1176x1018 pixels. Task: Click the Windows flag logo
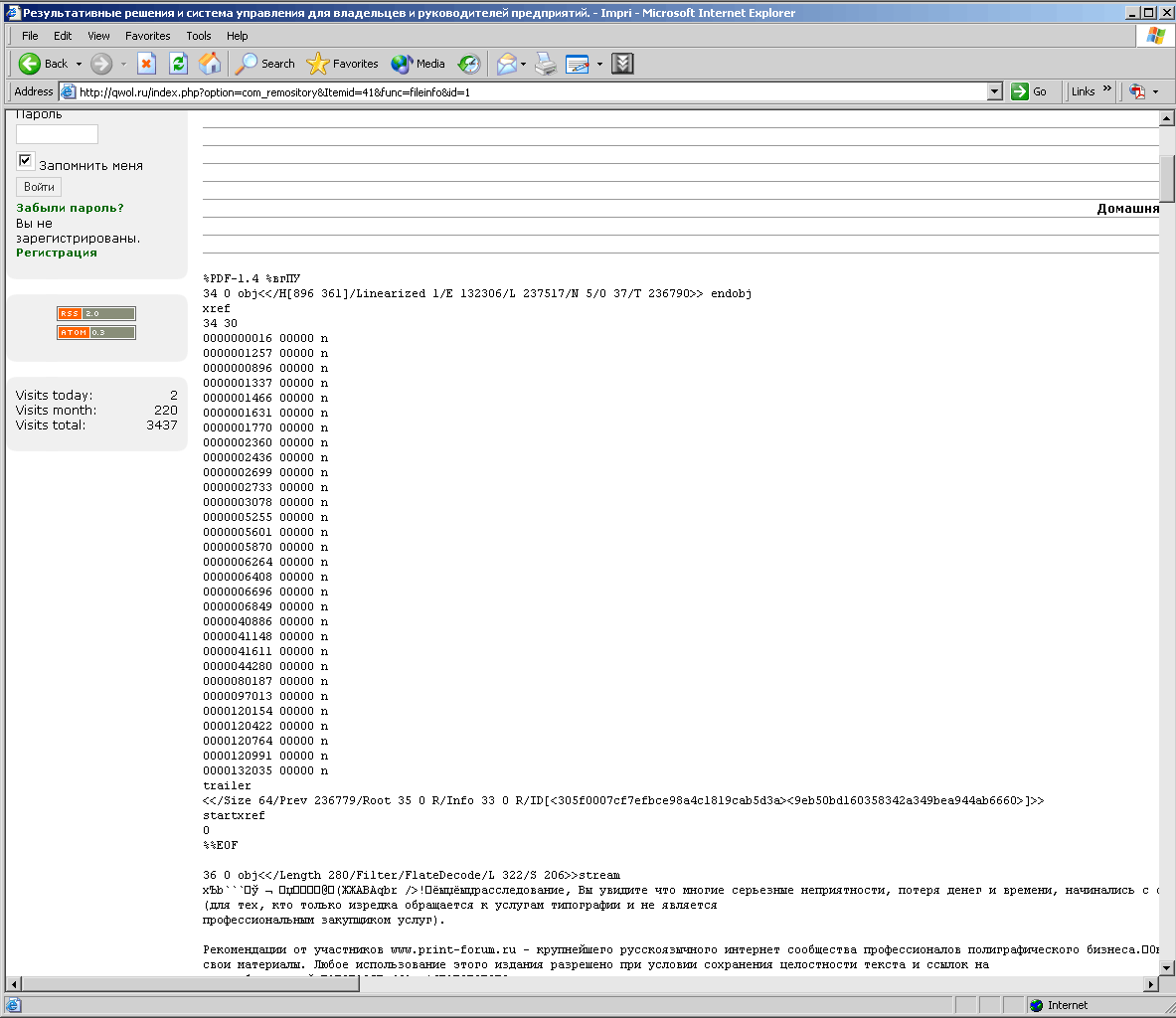1156,35
